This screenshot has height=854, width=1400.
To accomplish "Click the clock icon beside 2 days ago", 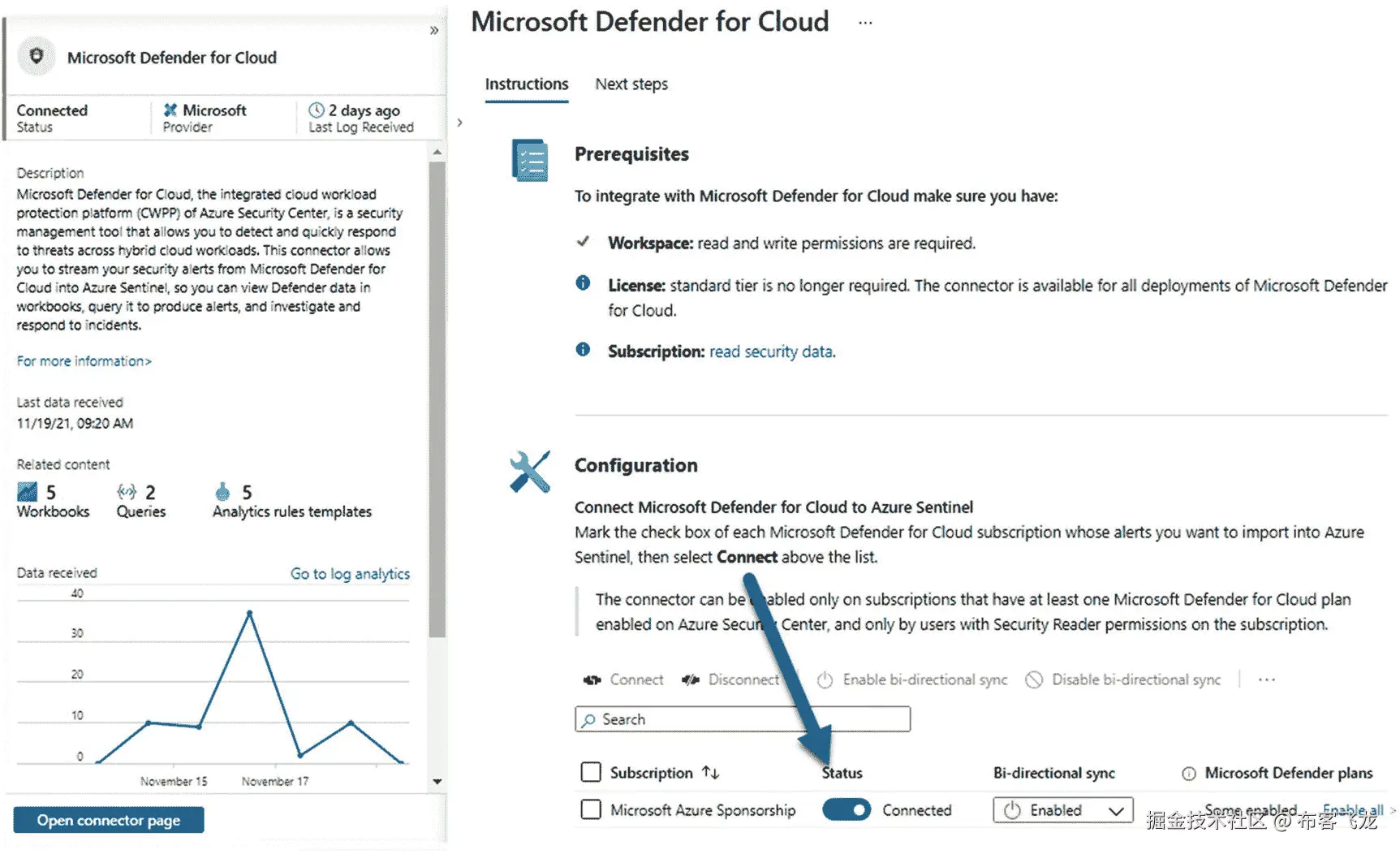I will pos(317,110).
